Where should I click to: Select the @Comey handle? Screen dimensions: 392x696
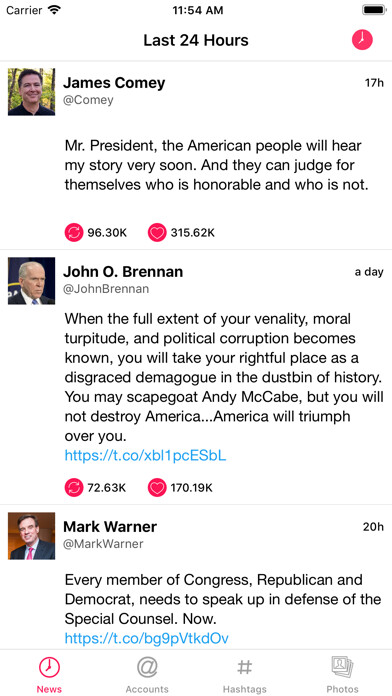click(x=88, y=100)
